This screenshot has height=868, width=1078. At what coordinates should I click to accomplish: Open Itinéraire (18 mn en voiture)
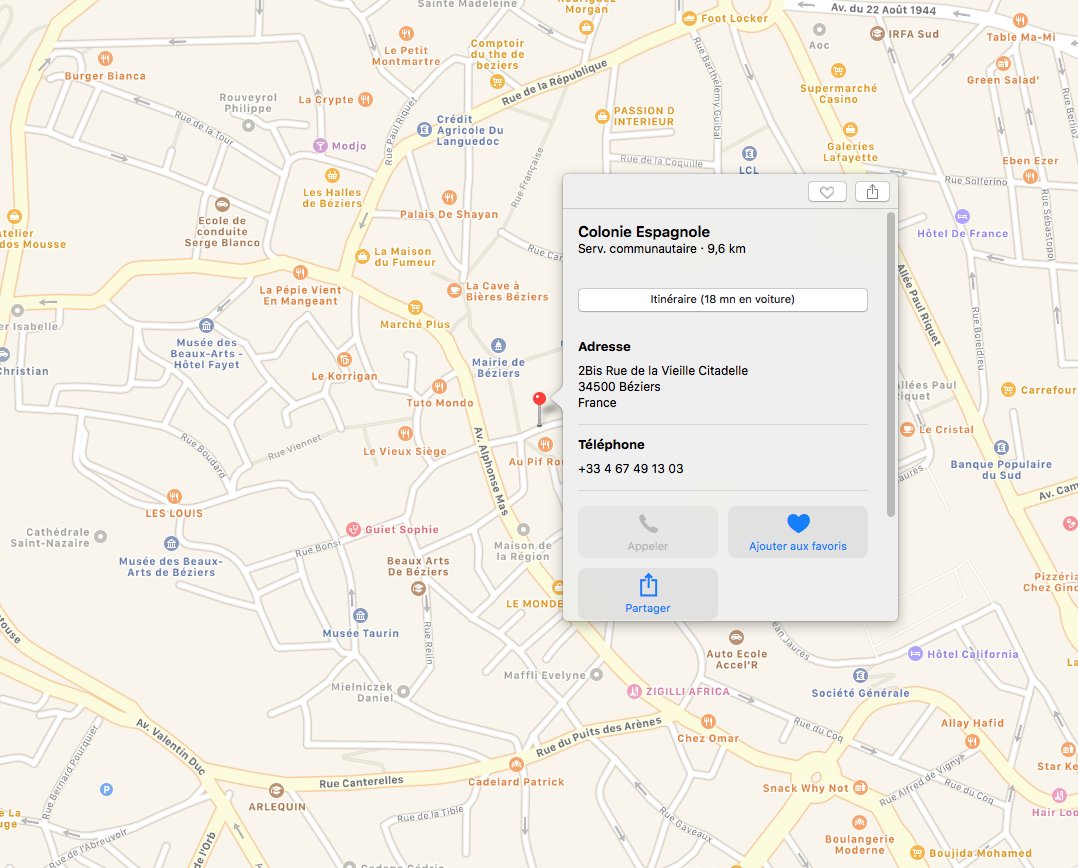tap(723, 300)
